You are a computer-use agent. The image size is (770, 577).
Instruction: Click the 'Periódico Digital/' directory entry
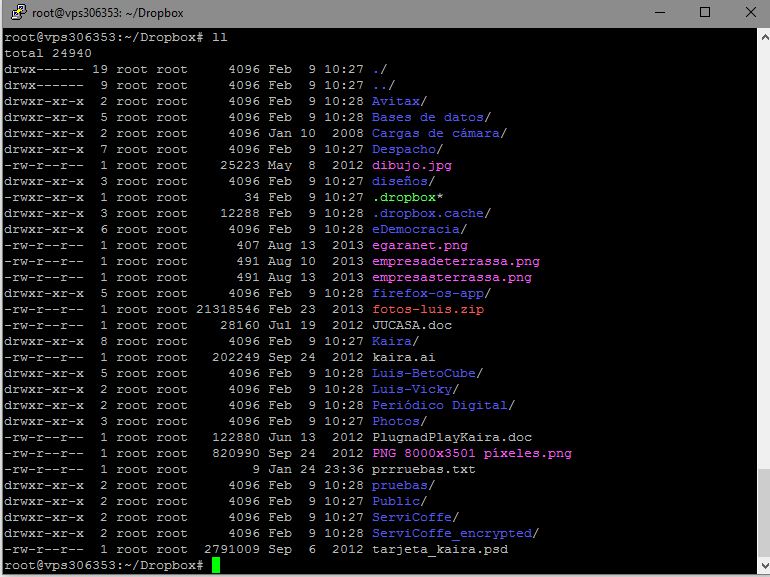(443, 405)
